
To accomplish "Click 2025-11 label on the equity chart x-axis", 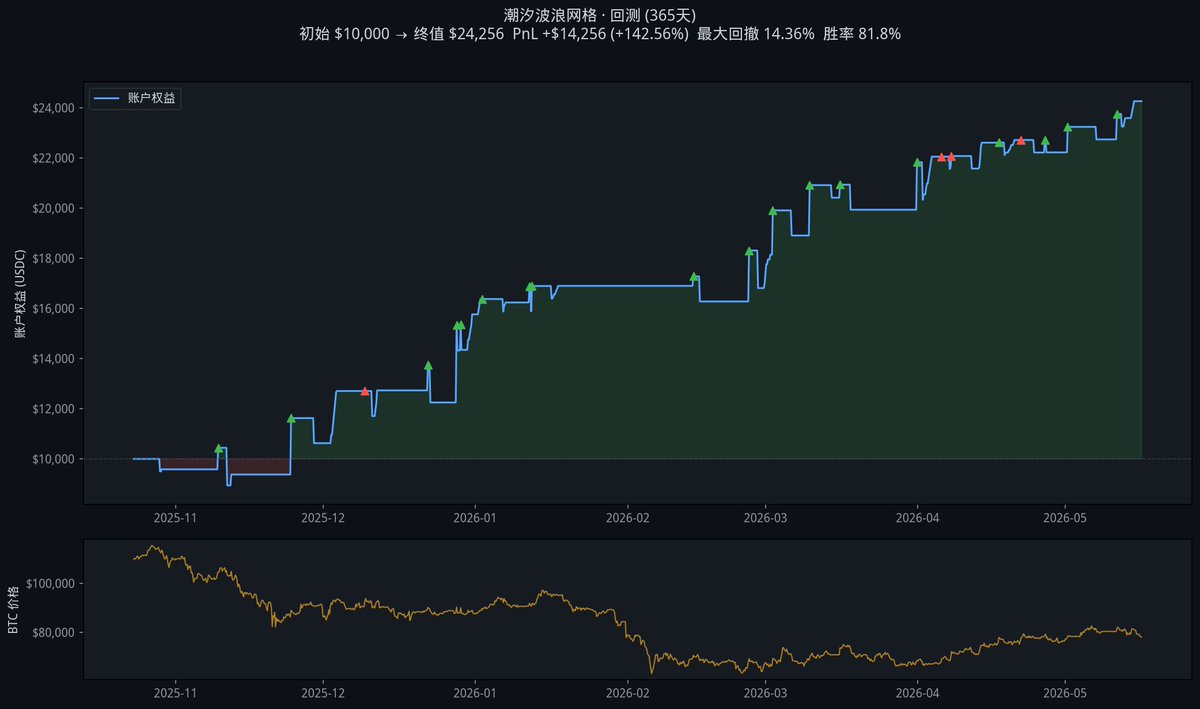I will click(175, 519).
